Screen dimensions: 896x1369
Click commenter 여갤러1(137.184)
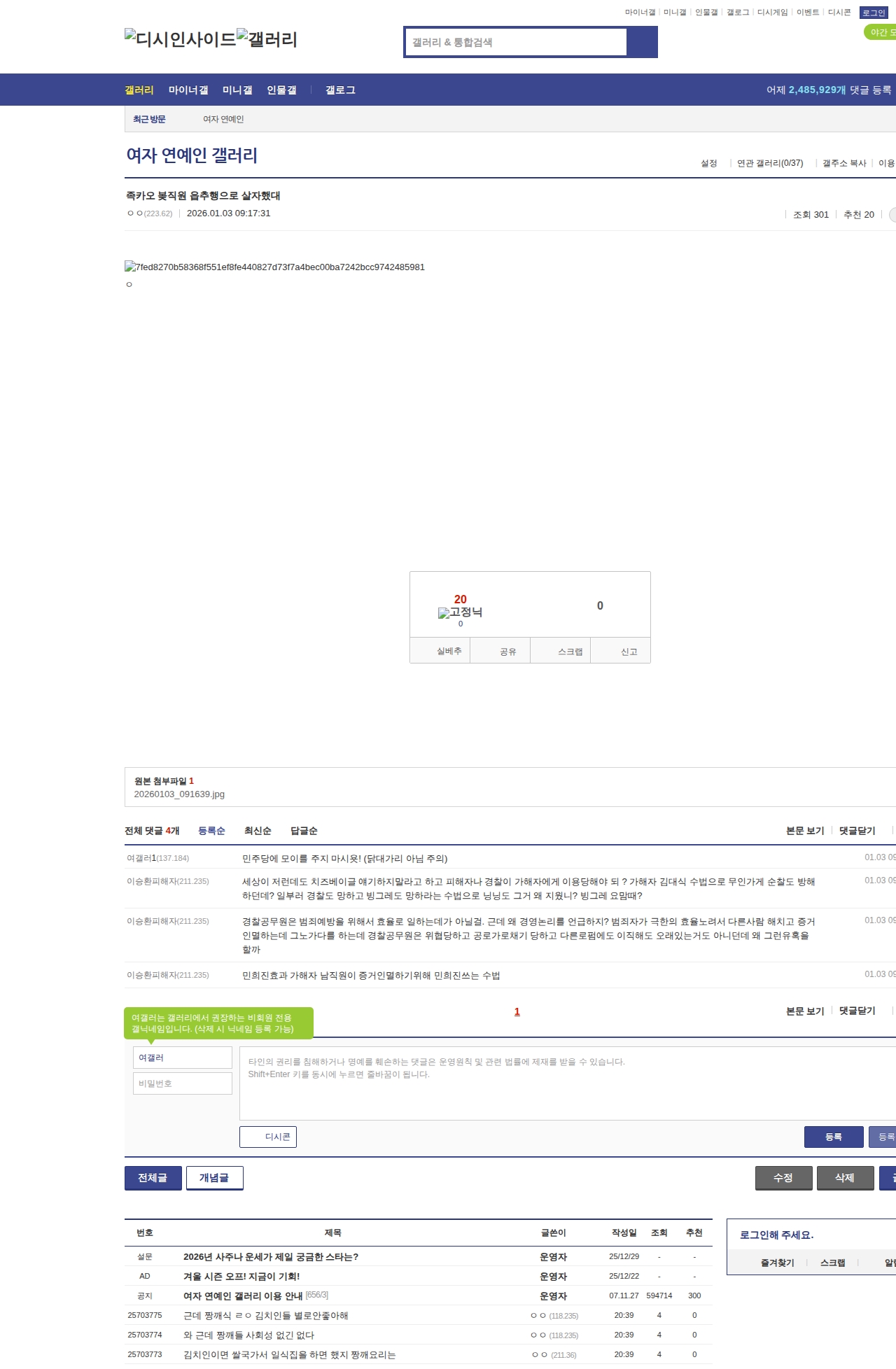(157, 858)
